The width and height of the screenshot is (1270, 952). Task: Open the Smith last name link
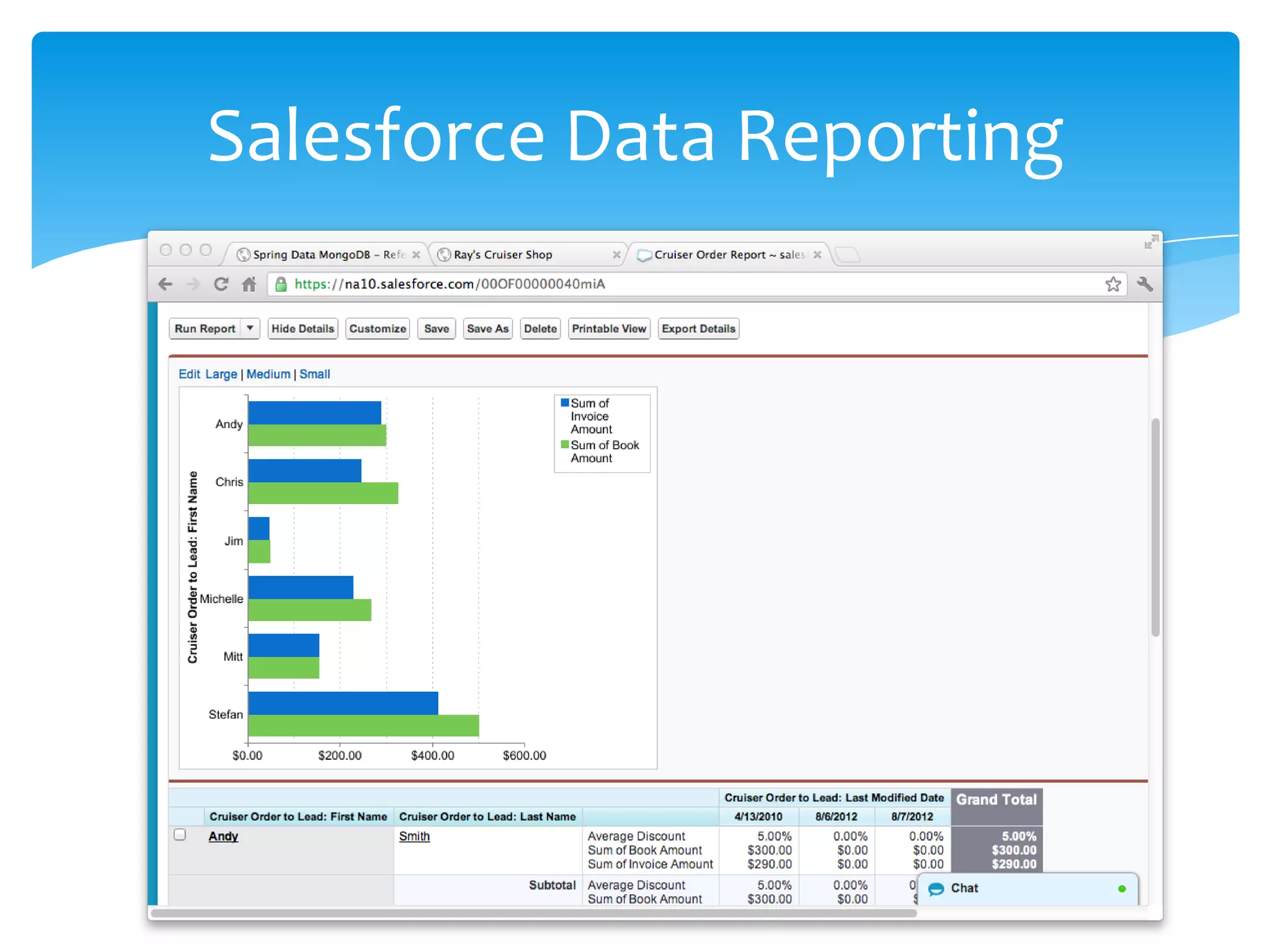coord(414,836)
